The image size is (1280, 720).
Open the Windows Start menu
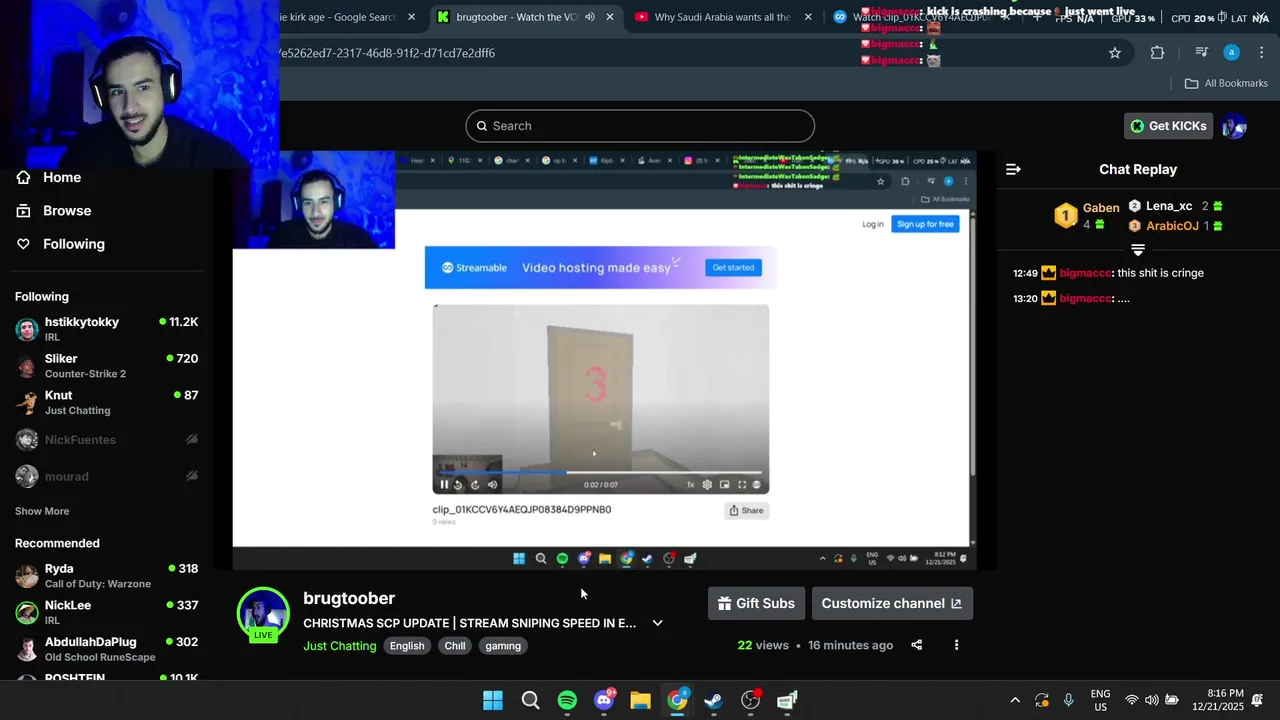click(x=493, y=701)
